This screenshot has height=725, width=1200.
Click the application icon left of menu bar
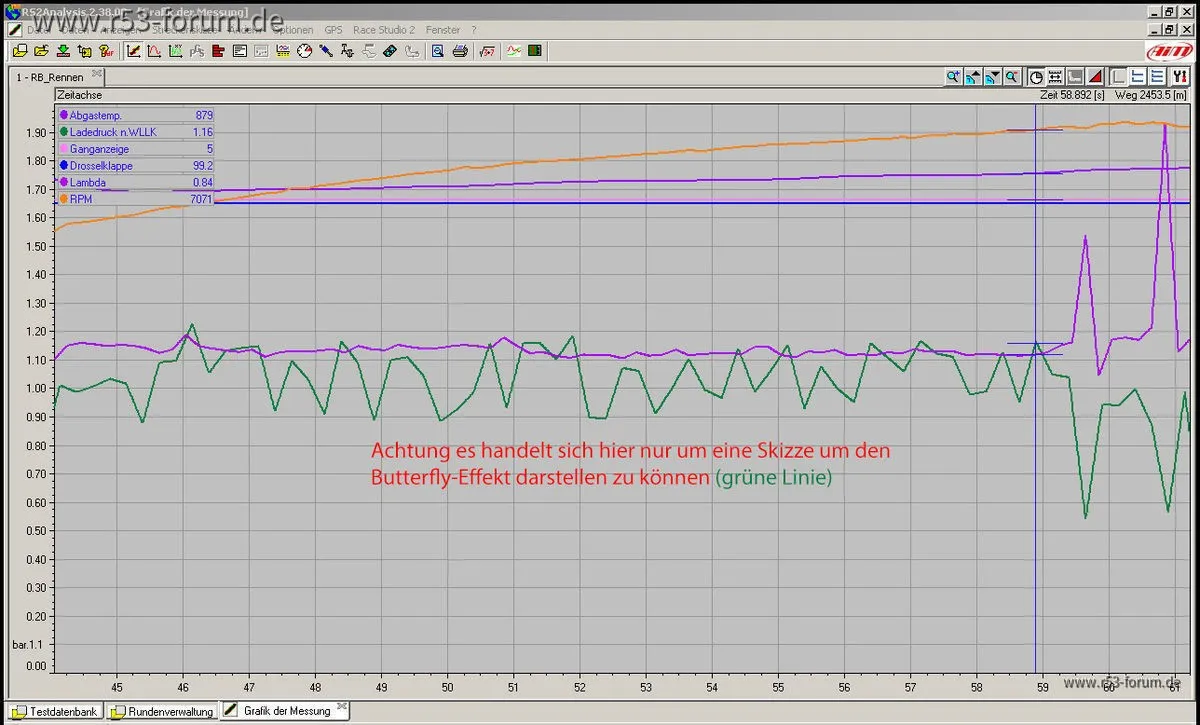coord(15,30)
